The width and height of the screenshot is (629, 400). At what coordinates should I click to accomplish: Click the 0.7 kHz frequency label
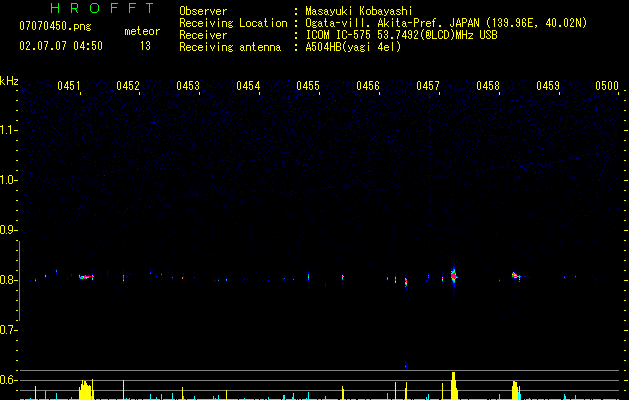(x=8, y=330)
